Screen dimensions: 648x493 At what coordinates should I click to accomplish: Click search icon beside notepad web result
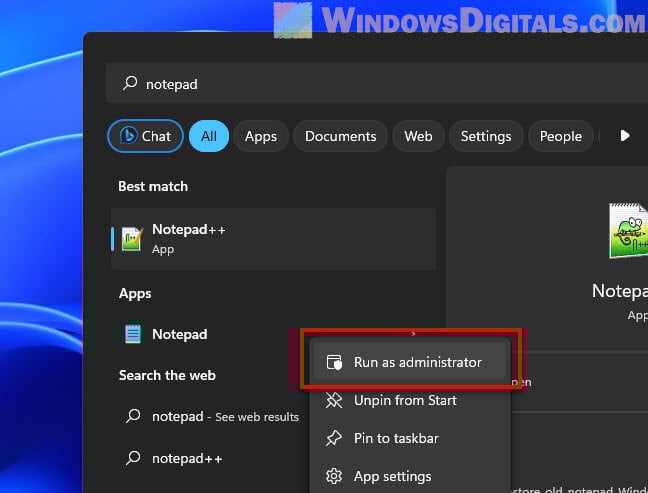(133, 416)
